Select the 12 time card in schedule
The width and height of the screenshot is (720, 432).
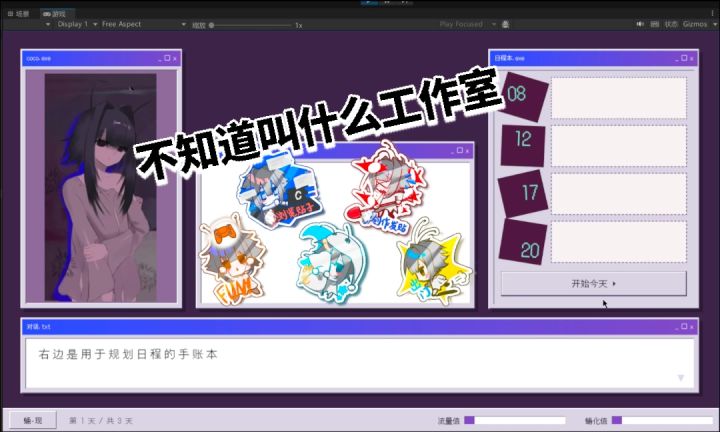[x=523, y=145]
